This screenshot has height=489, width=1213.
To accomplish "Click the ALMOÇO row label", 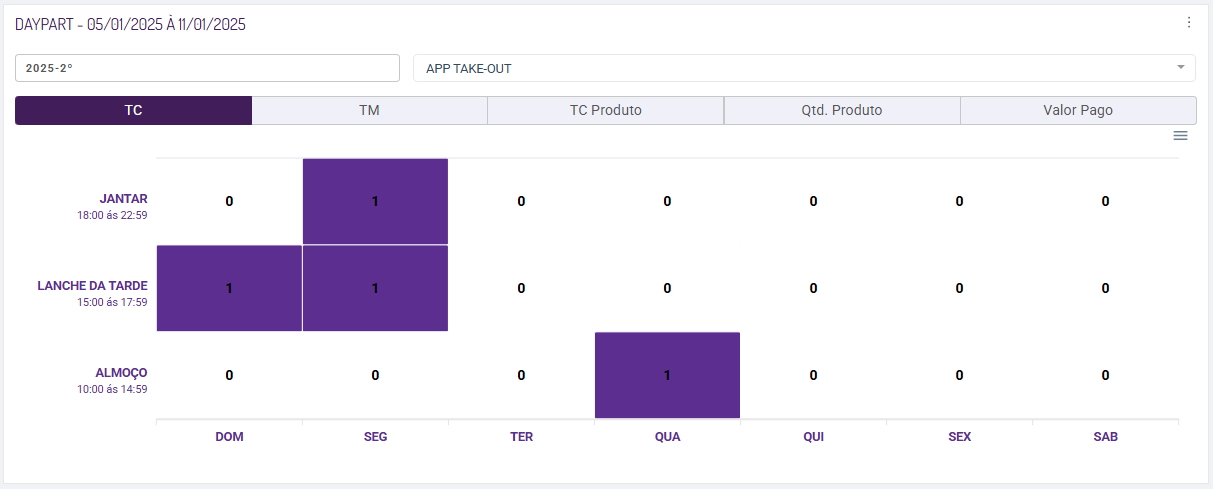I will pos(121,372).
